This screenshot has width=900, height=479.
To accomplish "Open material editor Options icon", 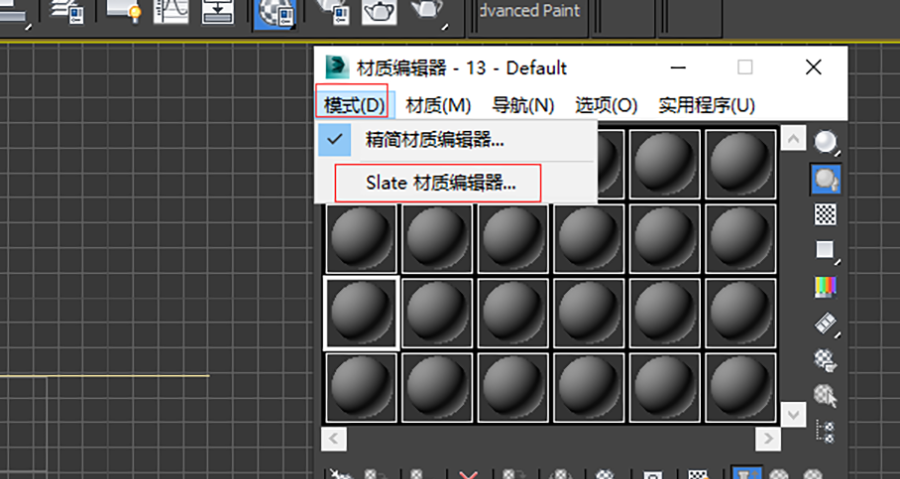I will (825, 360).
